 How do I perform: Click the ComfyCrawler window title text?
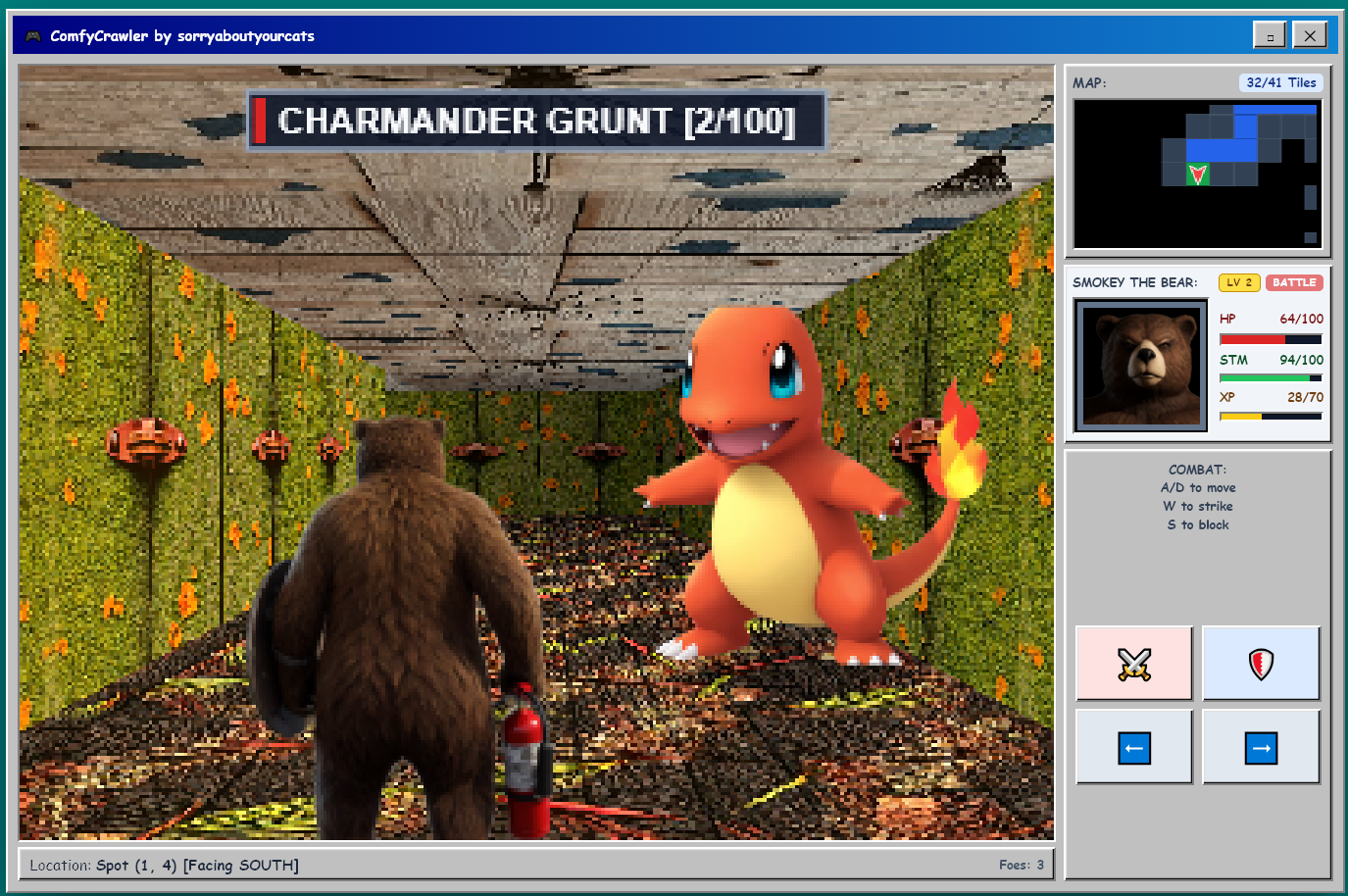(182, 36)
